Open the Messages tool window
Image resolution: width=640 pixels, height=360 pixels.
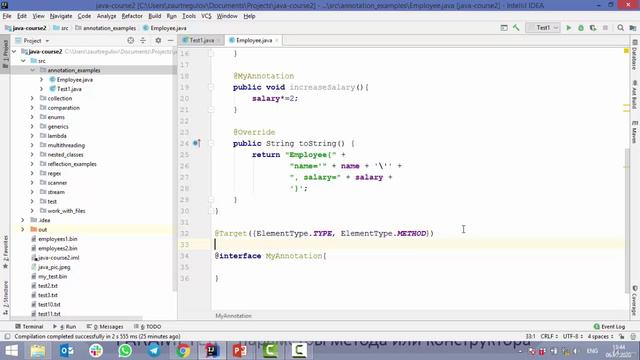click(x=105, y=327)
